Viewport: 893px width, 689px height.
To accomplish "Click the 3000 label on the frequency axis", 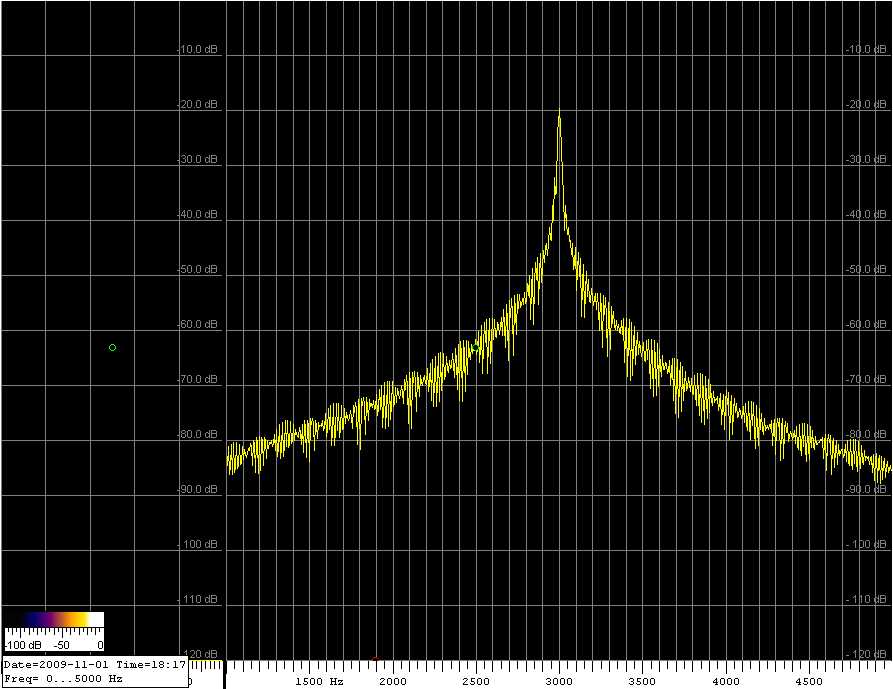I will coord(559,681).
